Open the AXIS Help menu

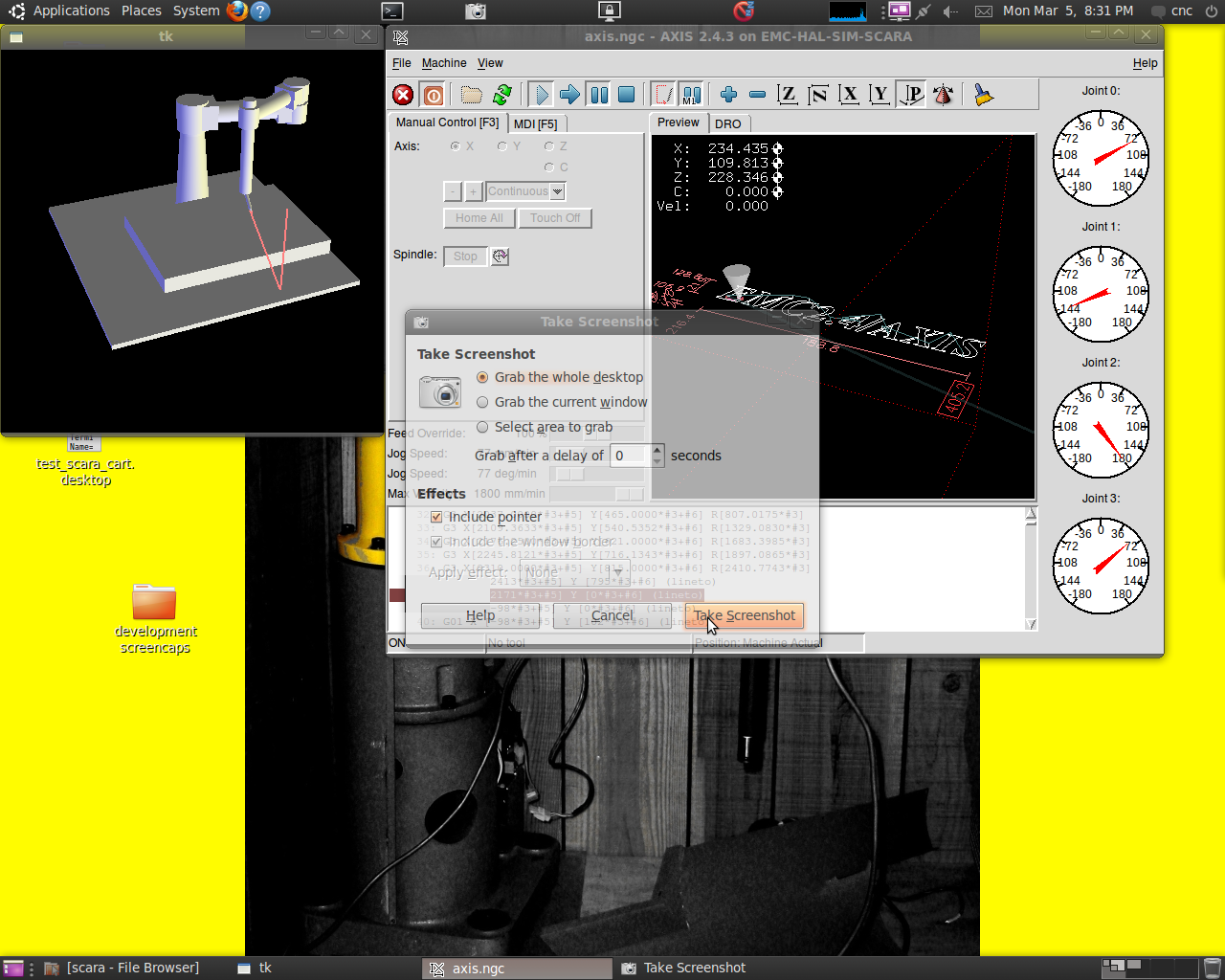(1145, 63)
